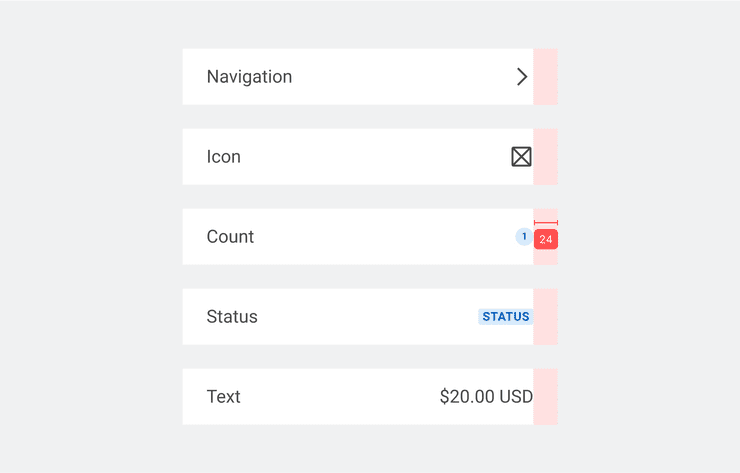Click the $20.00 USD amount
Viewport: 740px width, 473px height.
pyautogui.click(x=486, y=397)
